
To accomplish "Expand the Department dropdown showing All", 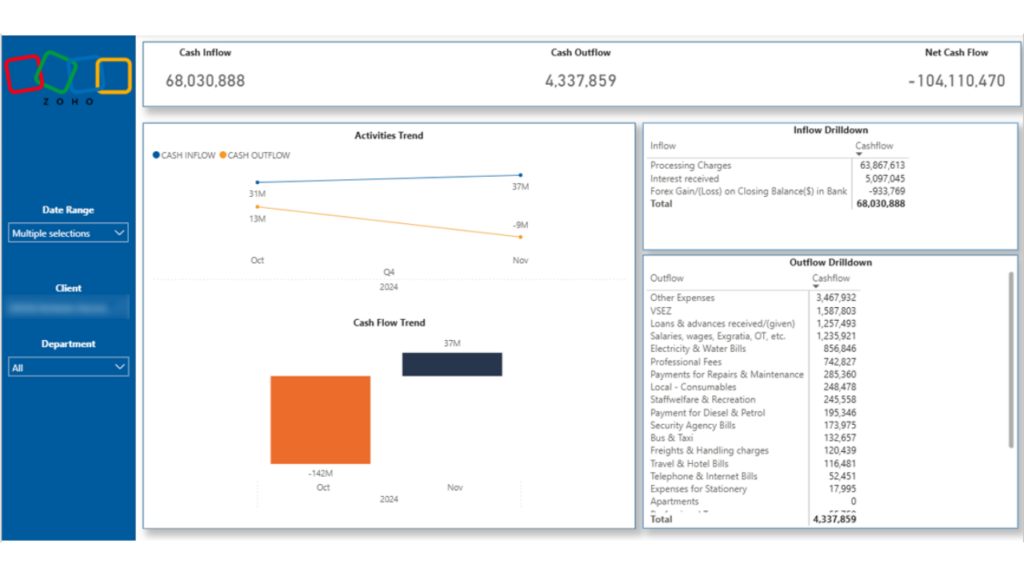I will (x=68, y=367).
